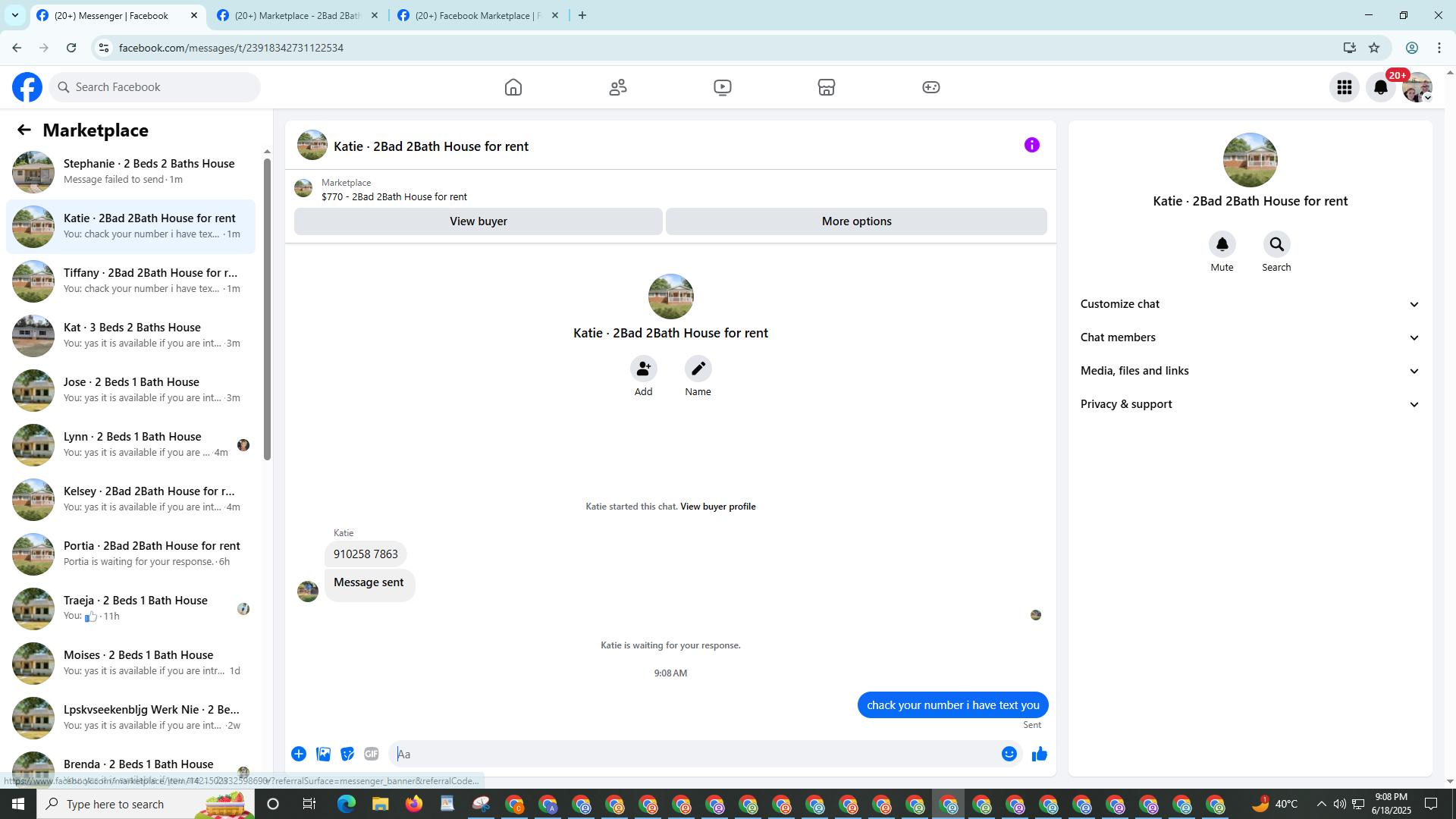The image size is (1456, 819).
Task: Open the View buyer profile link
Action: click(x=717, y=507)
